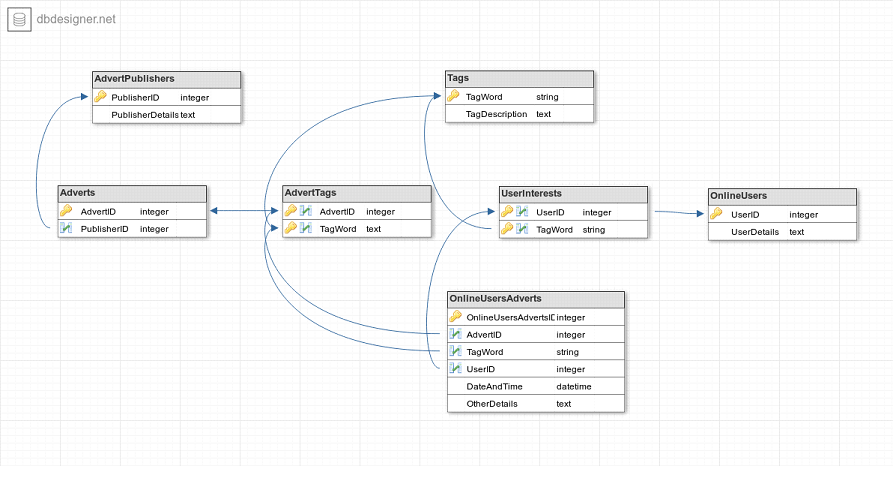Click the foreign key icon beside PublisherID in Adverts

pos(66,228)
